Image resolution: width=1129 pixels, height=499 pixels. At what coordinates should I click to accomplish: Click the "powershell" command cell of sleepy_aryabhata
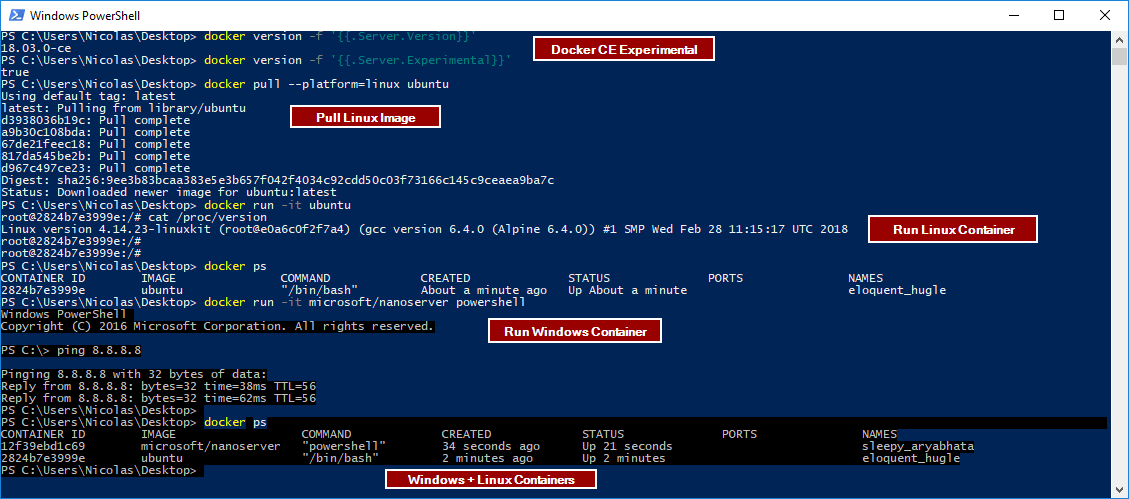(343, 446)
